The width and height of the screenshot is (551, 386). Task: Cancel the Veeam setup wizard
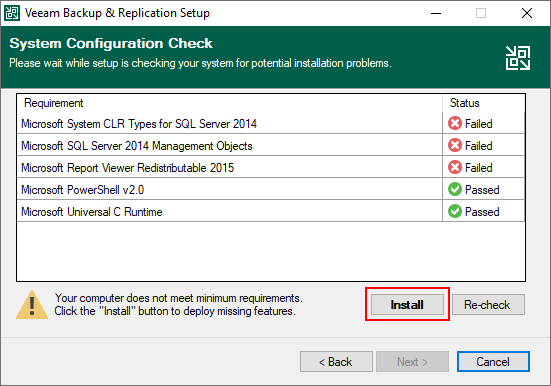tap(493, 361)
